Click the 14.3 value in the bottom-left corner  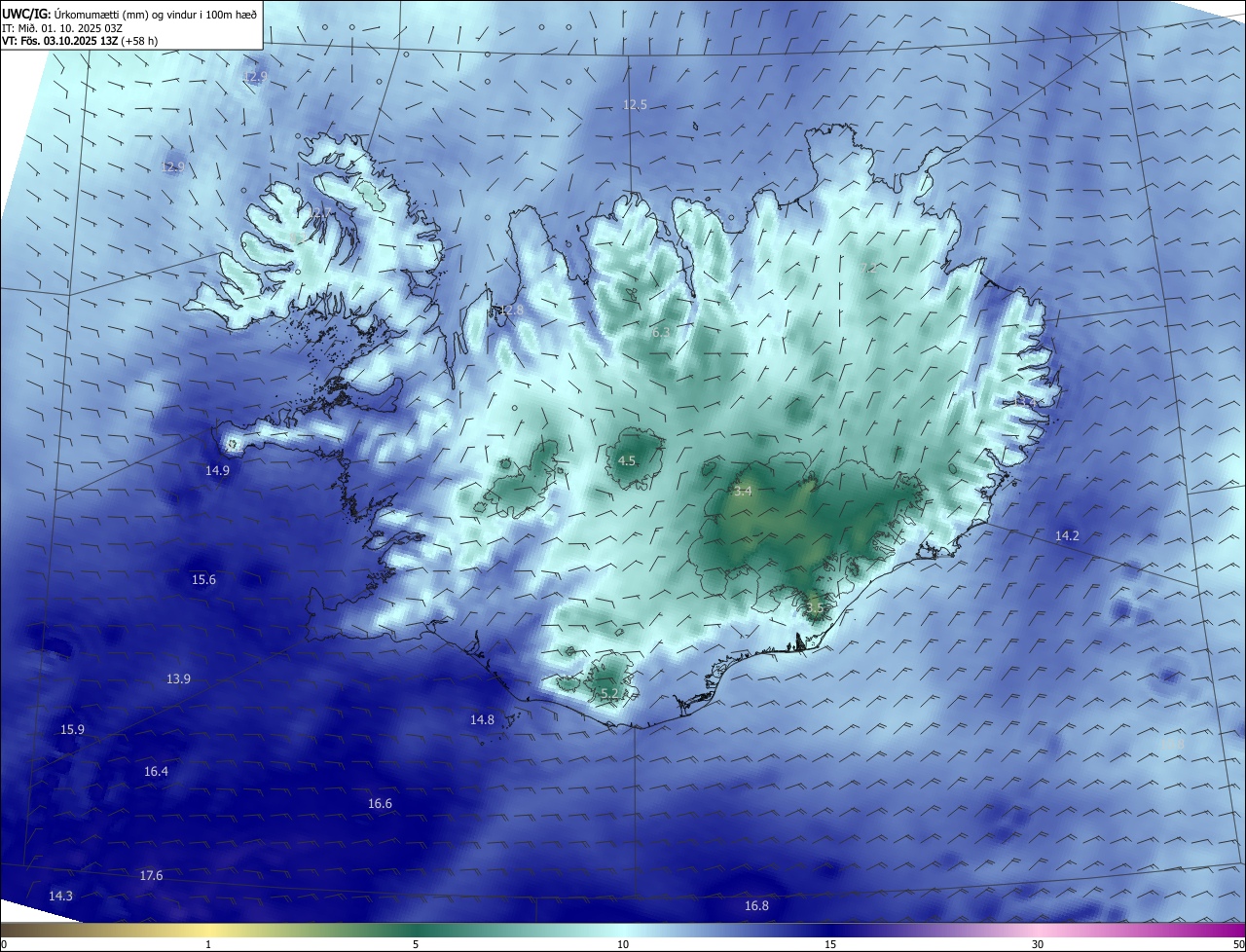(x=60, y=897)
